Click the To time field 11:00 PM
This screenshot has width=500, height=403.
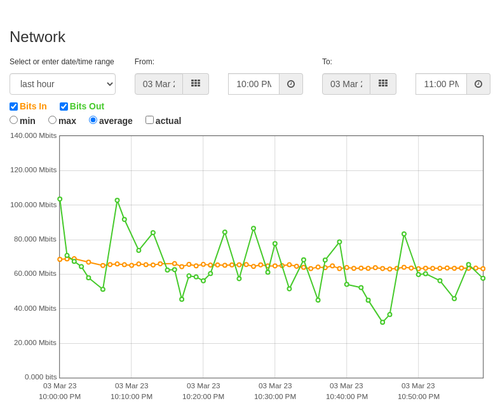[441, 84]
